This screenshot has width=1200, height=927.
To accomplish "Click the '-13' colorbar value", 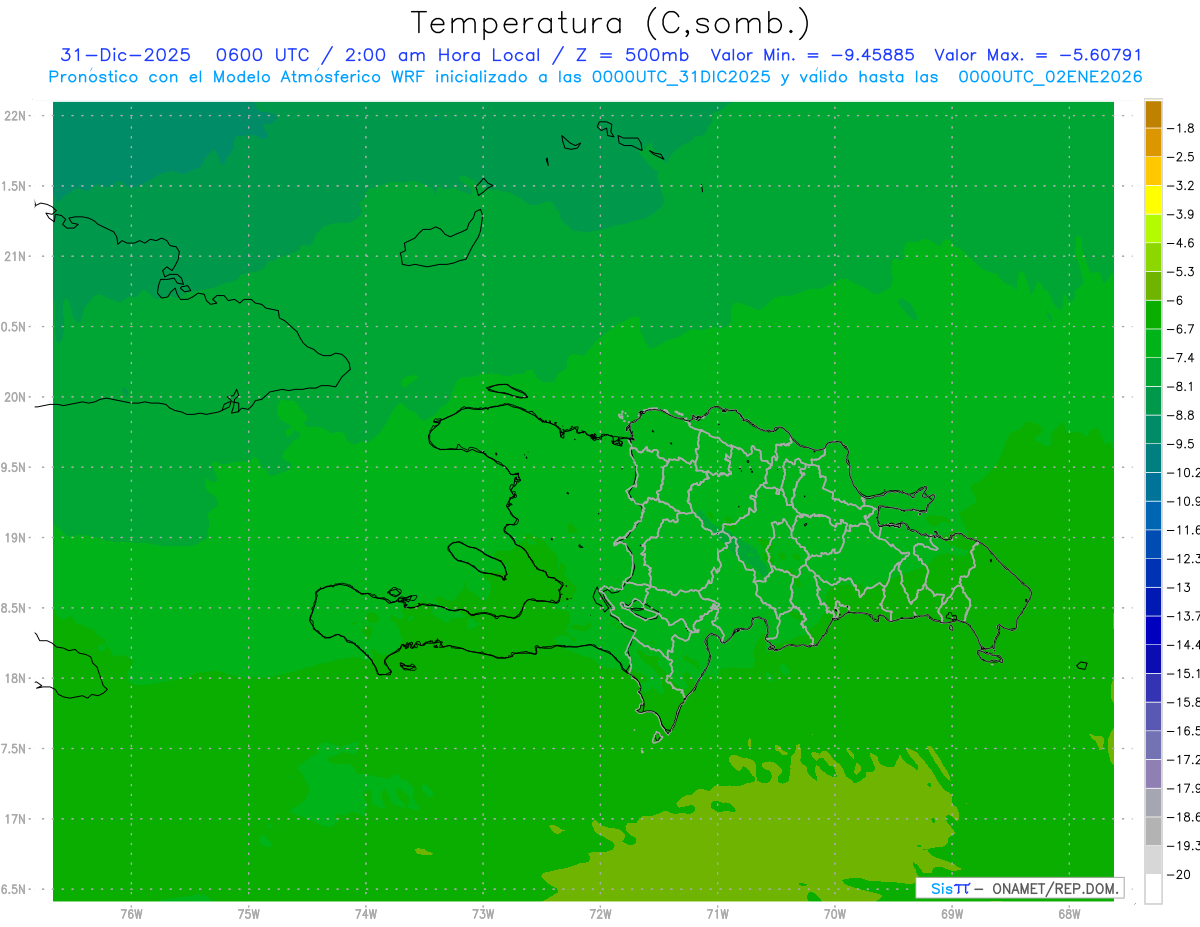I will [x=1179, y=587].
